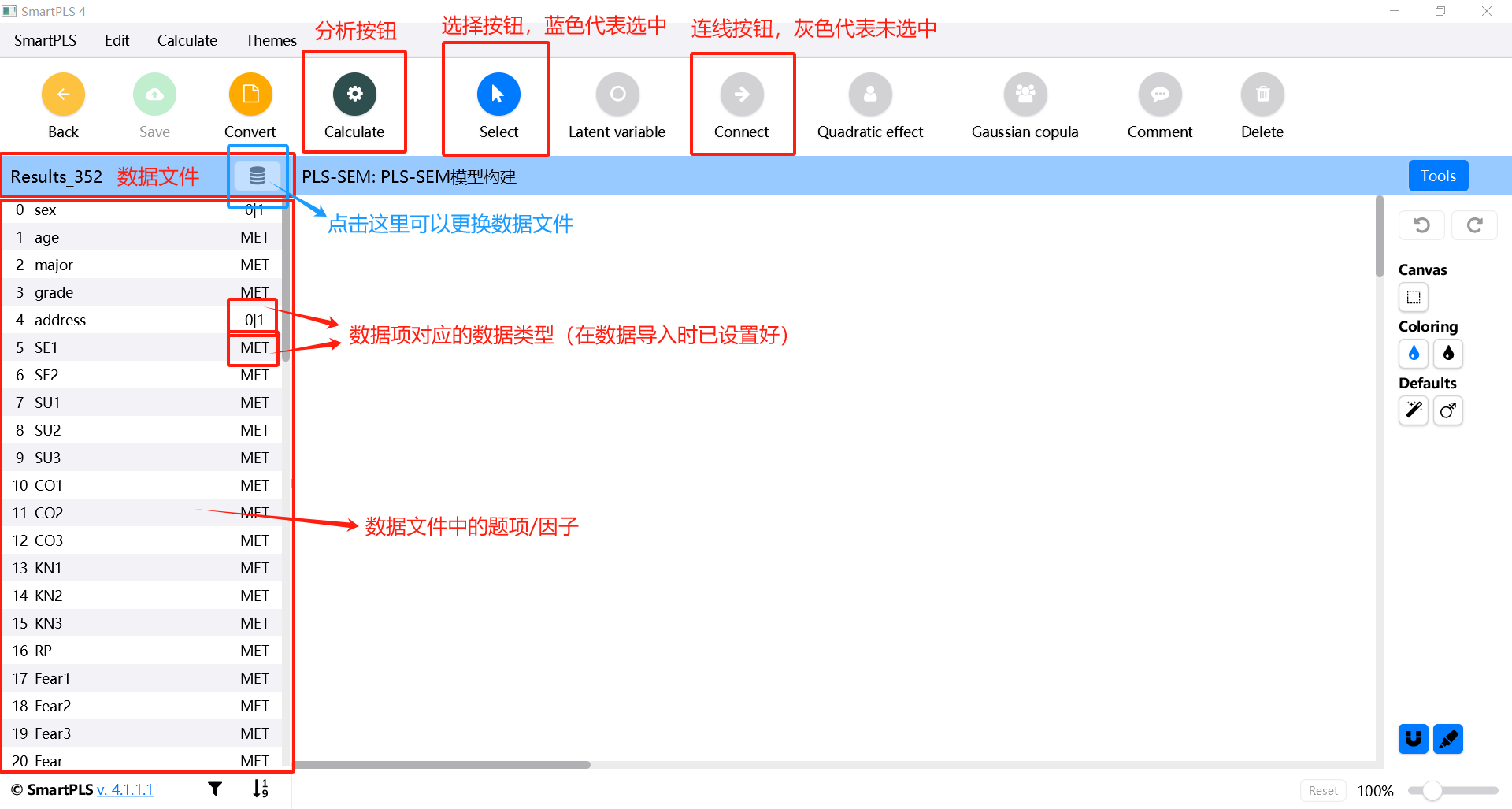Click the blue droplet Coloring icon

[x=1414, y=354]
